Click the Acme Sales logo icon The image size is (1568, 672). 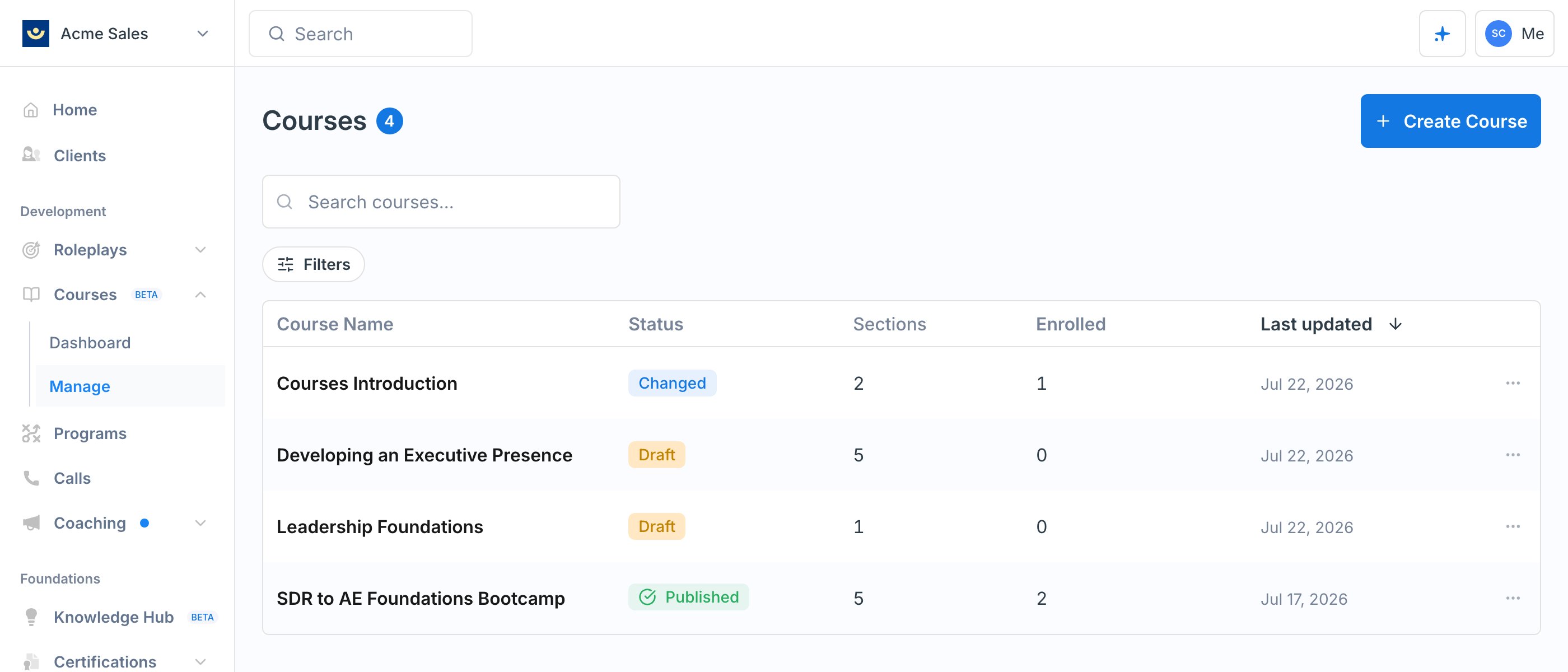point(35,34)
